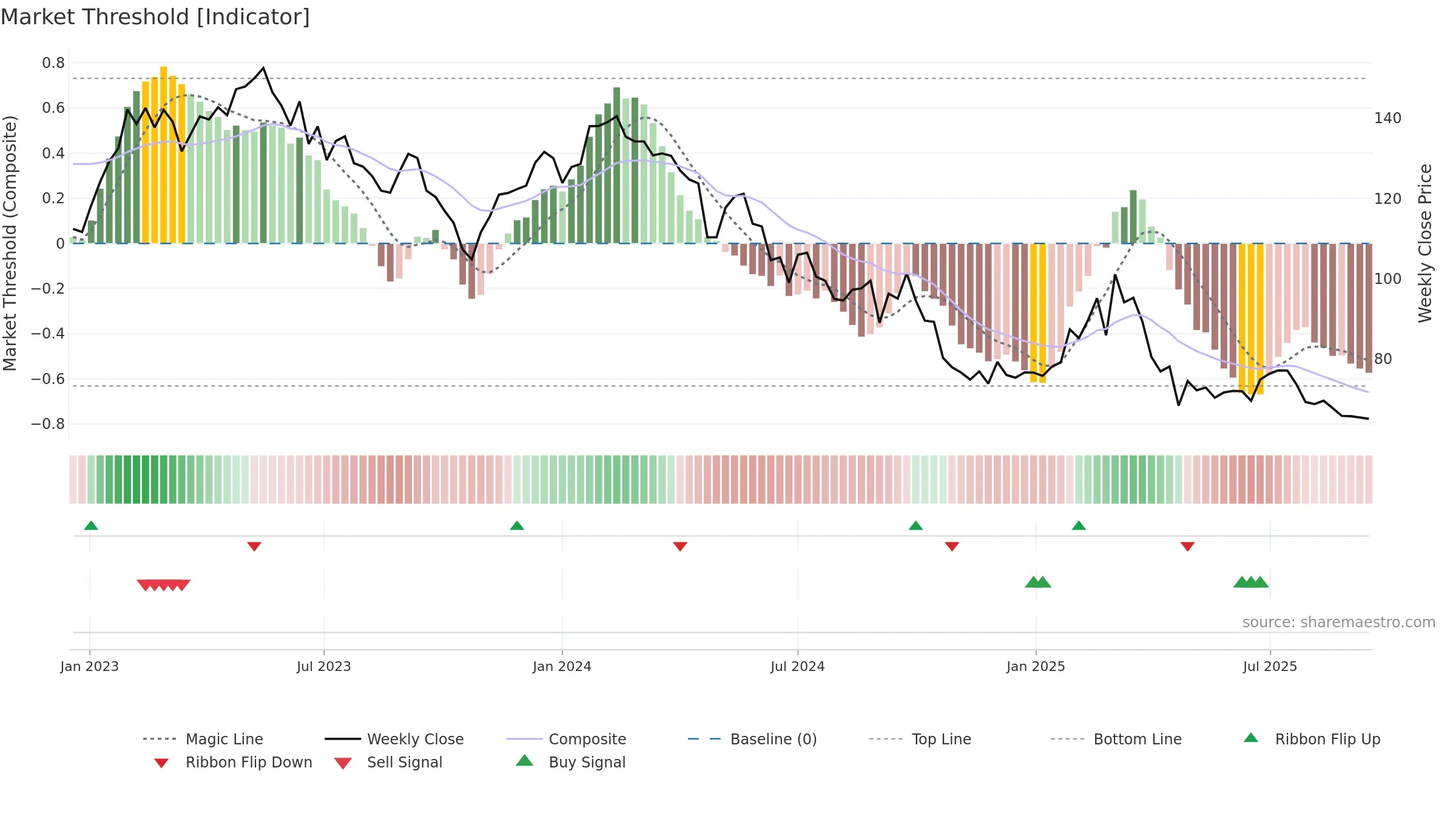Click the Ribbon Flip Down marker before Jul 2023

(254, 547)
